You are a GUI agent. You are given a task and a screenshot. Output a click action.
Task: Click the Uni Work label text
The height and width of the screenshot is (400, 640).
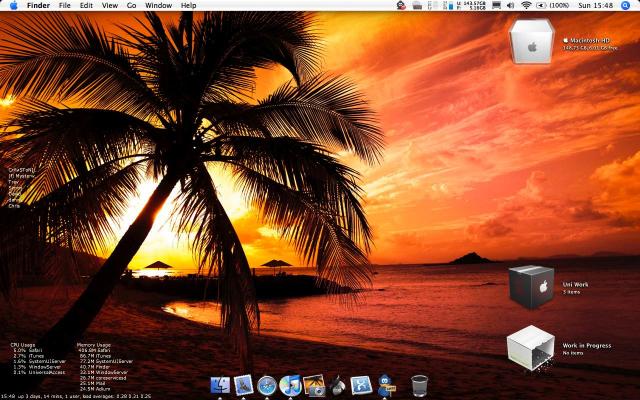pyautogui.click(x=576, y=284)
